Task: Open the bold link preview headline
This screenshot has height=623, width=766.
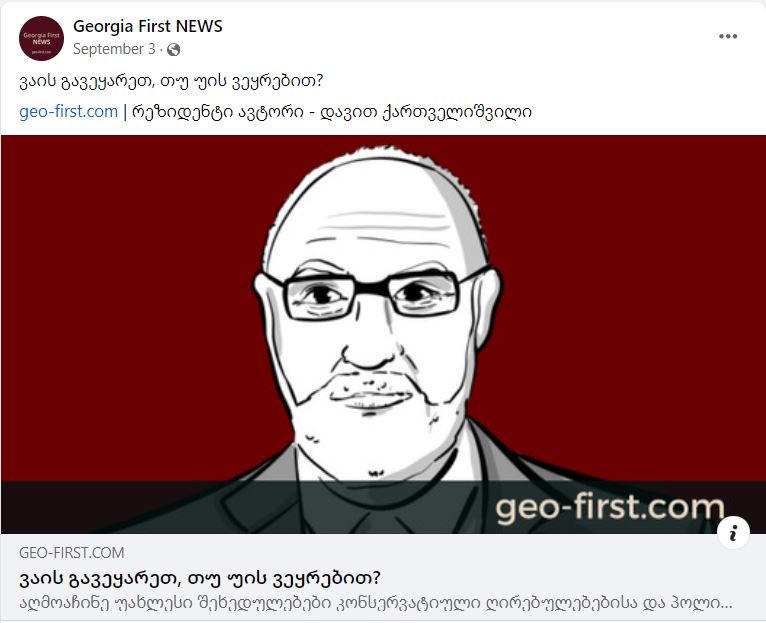Action: click(200, 579)
